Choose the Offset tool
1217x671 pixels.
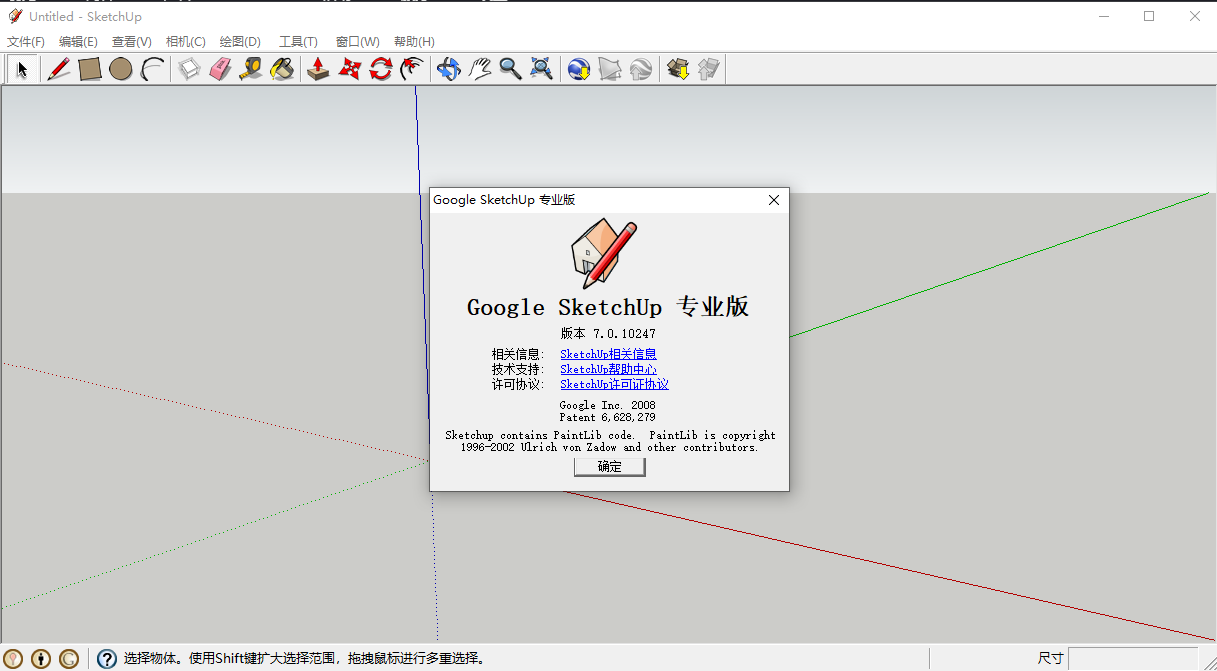(411, 69)
